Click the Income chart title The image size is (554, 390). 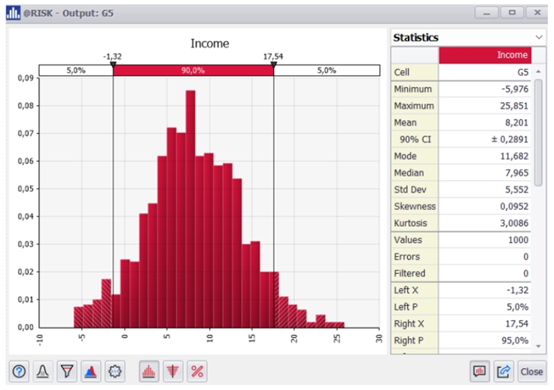(x=210, y=43)
